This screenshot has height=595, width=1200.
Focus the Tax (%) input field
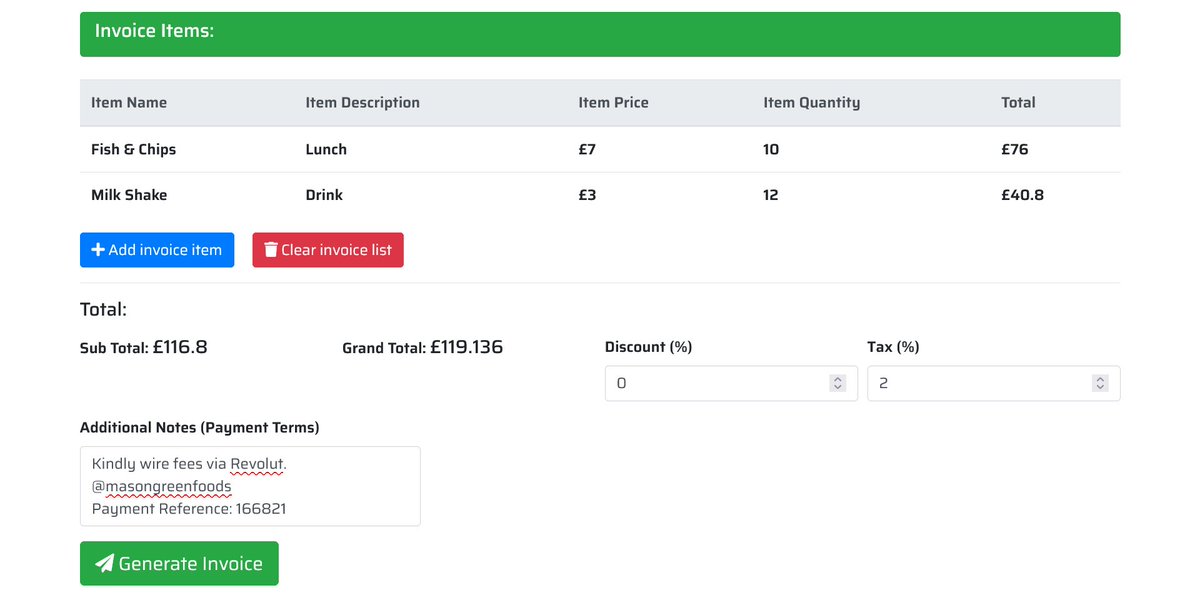(993, 383)
